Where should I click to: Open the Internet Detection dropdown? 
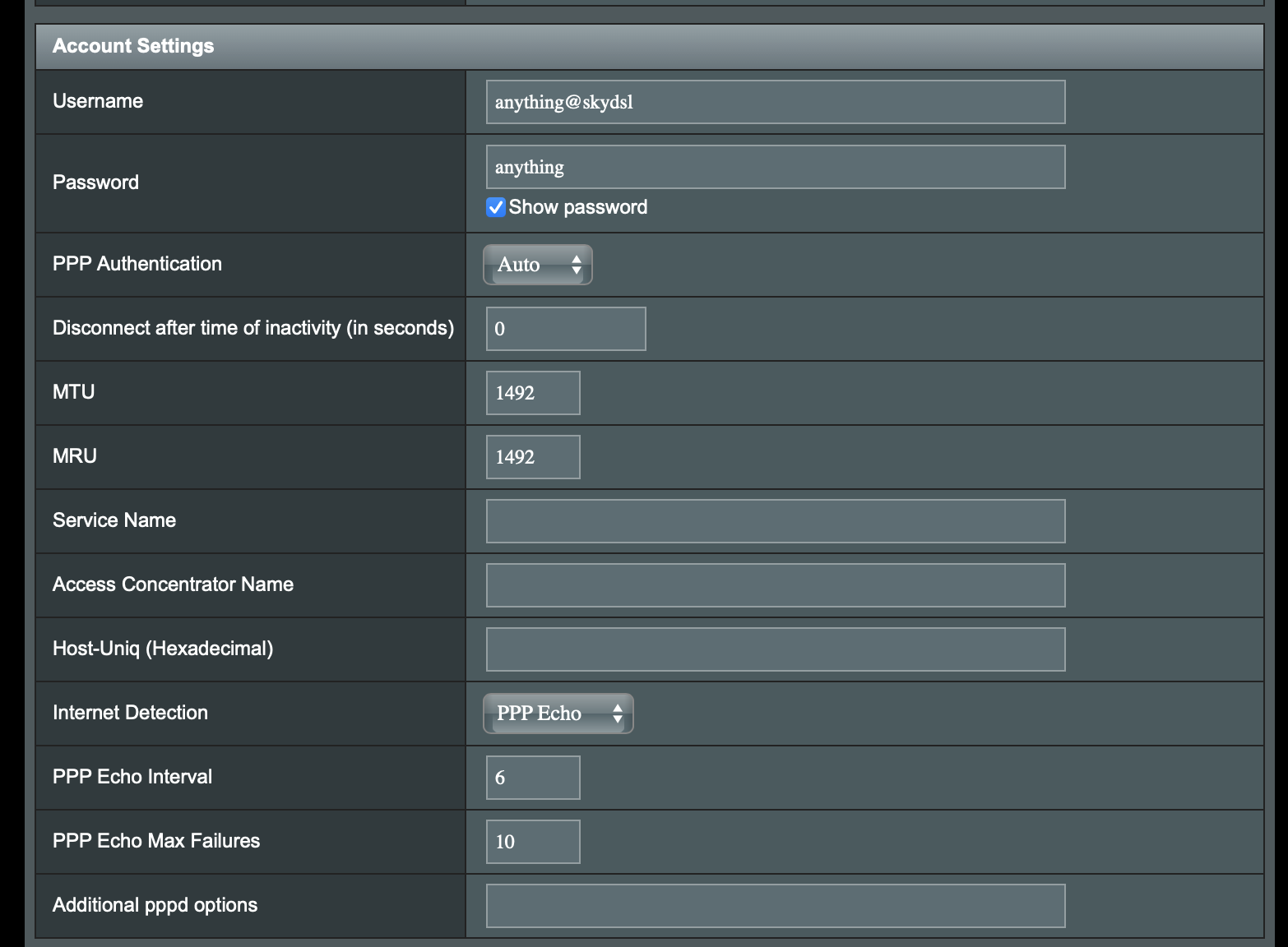[558, 714]
